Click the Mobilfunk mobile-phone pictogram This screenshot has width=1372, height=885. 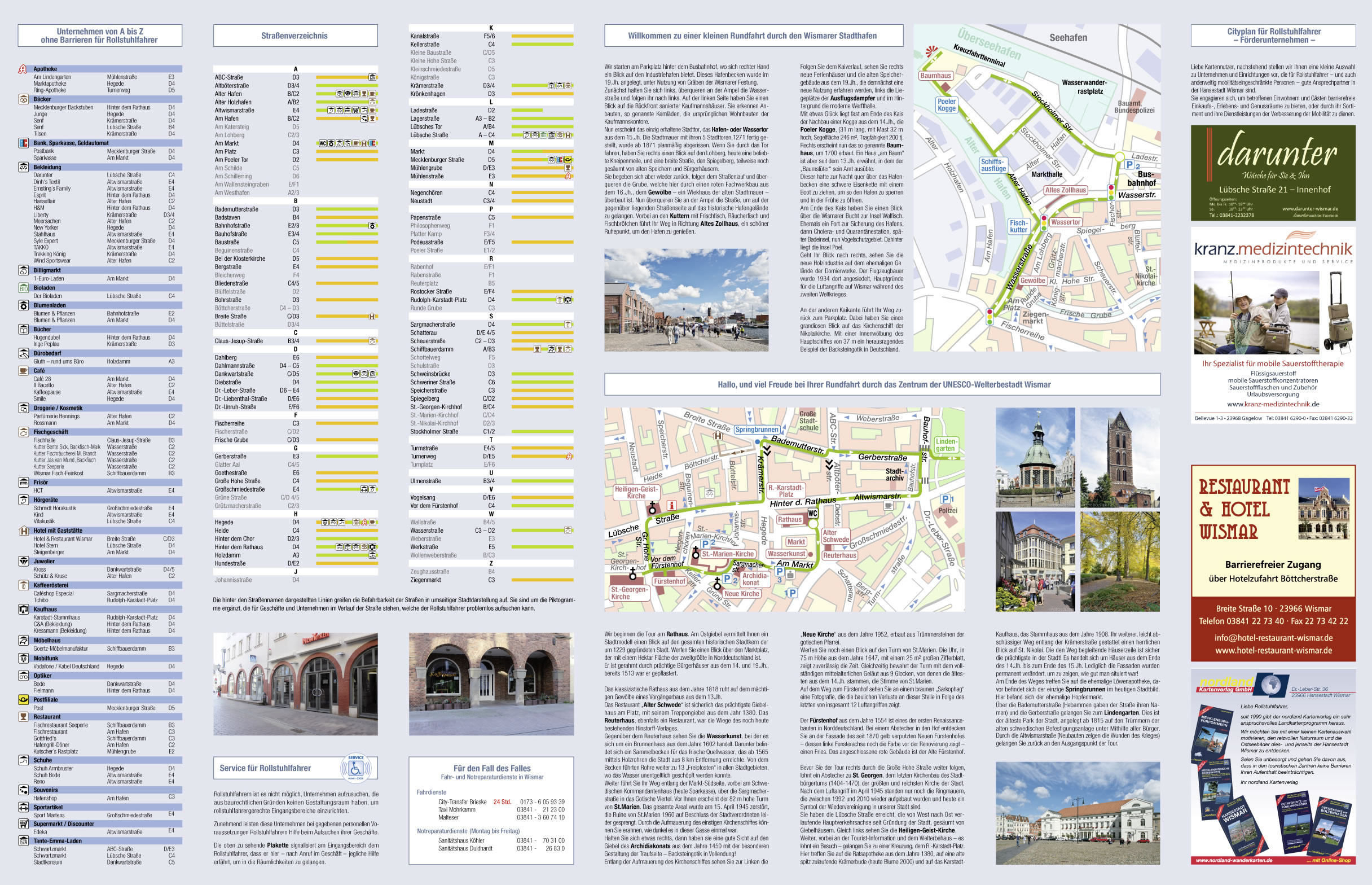[x=23, y=659]
